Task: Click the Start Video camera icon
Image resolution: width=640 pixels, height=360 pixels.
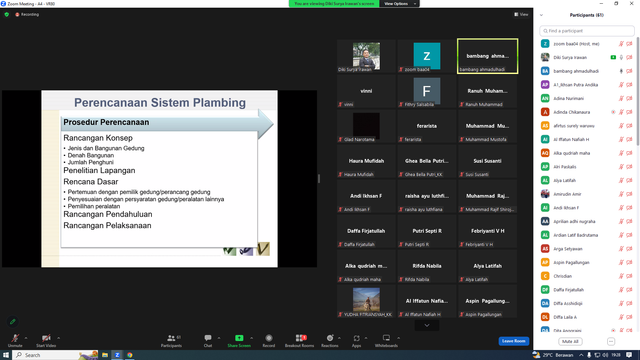Action: point(46,338)
